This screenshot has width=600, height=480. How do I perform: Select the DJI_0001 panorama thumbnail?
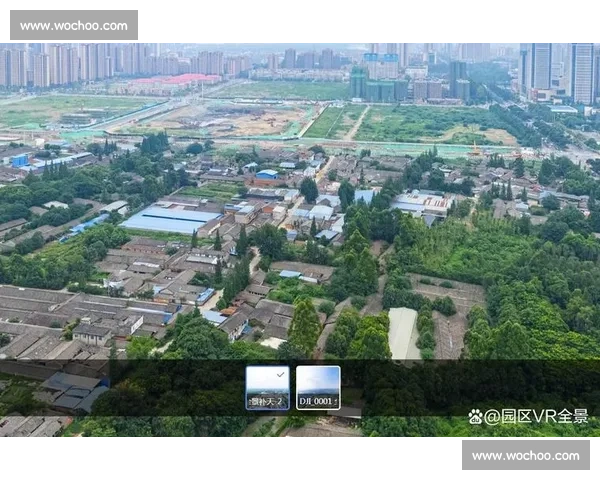coord(318,388)
